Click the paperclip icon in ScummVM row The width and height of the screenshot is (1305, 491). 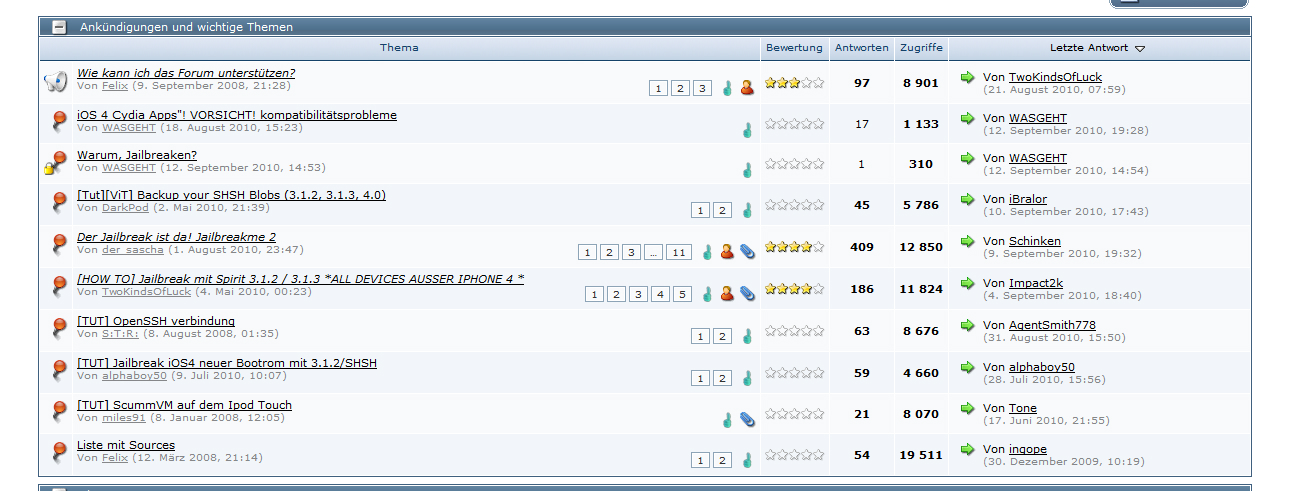pos(747,420)
